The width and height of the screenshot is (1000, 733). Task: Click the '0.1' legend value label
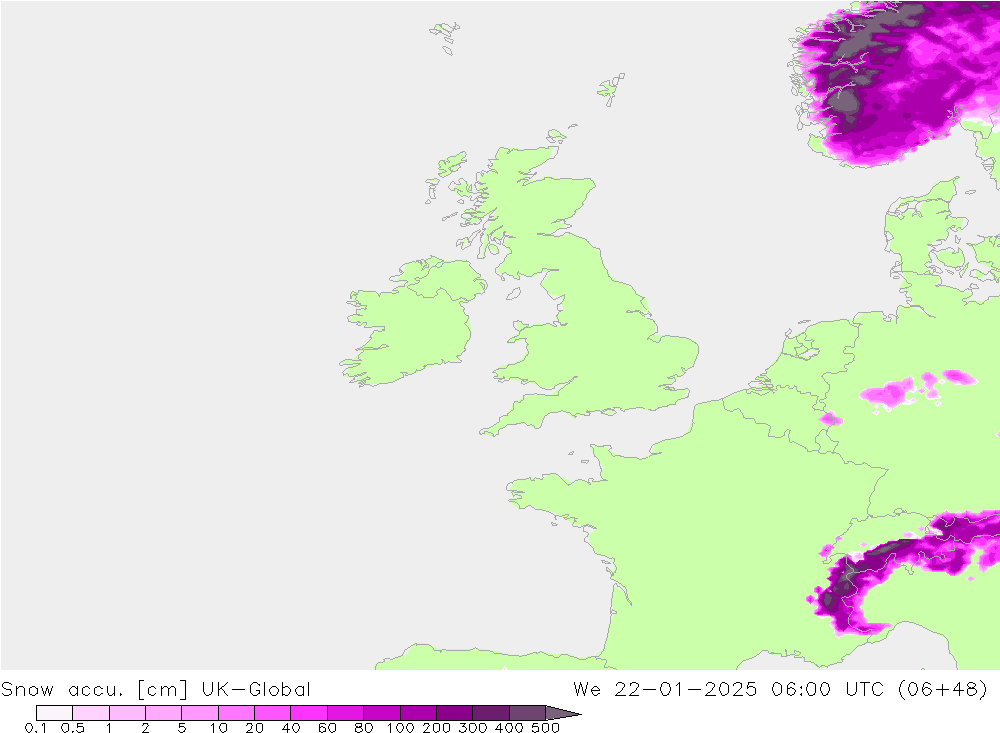(36, 728)
